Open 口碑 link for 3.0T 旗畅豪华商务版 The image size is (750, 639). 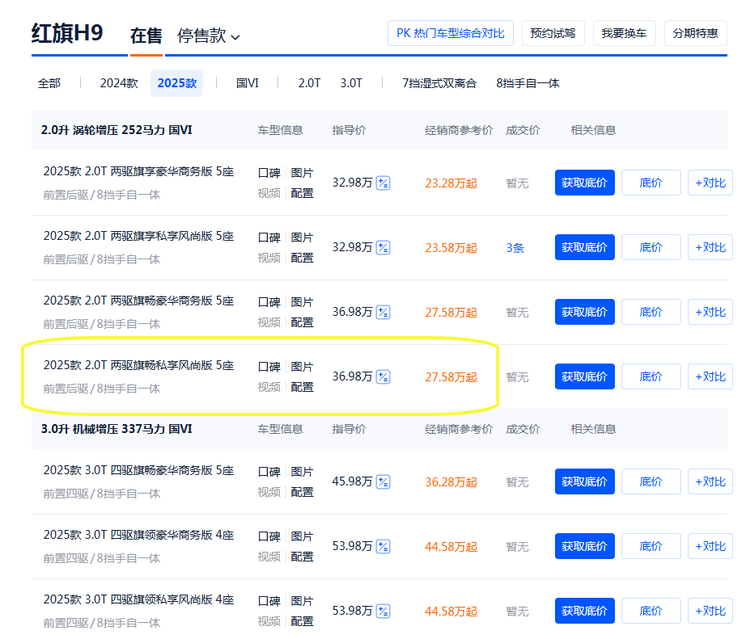(x=269, y=472)
